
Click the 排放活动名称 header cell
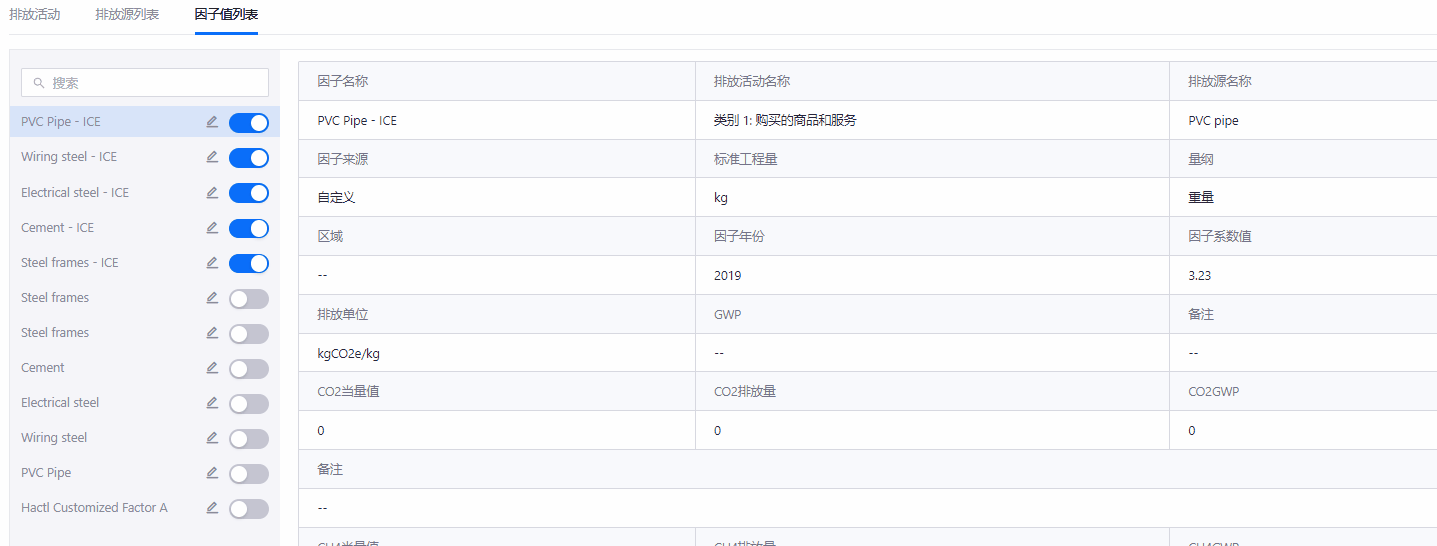click(933, 81)
